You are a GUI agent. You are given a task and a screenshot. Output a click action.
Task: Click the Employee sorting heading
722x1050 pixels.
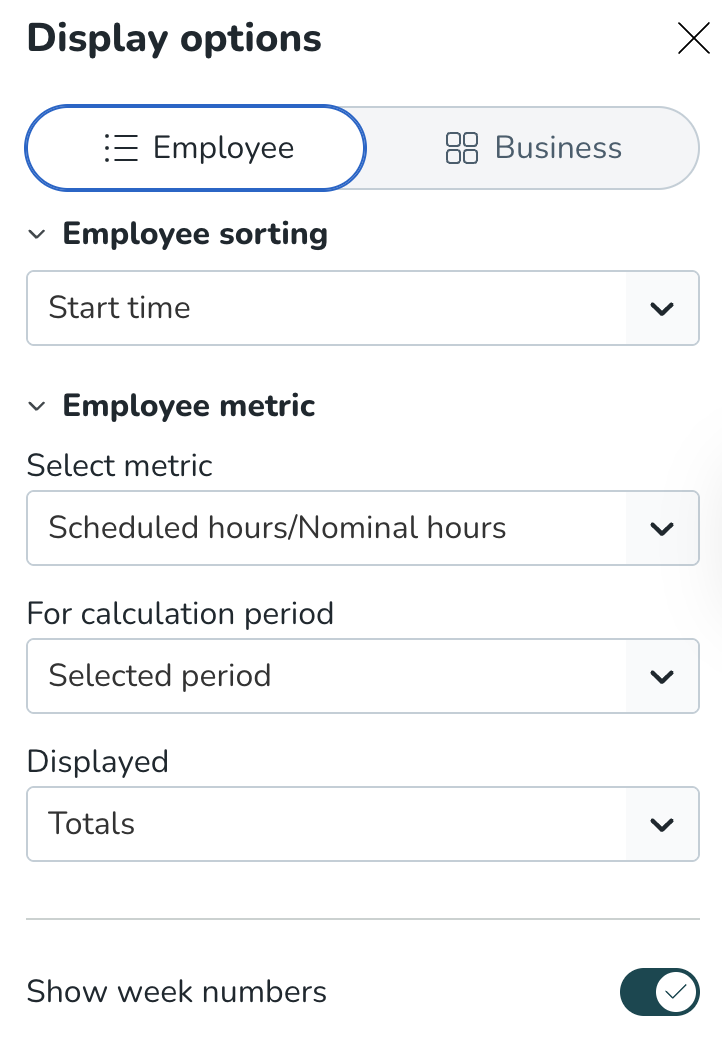(195, 234)
